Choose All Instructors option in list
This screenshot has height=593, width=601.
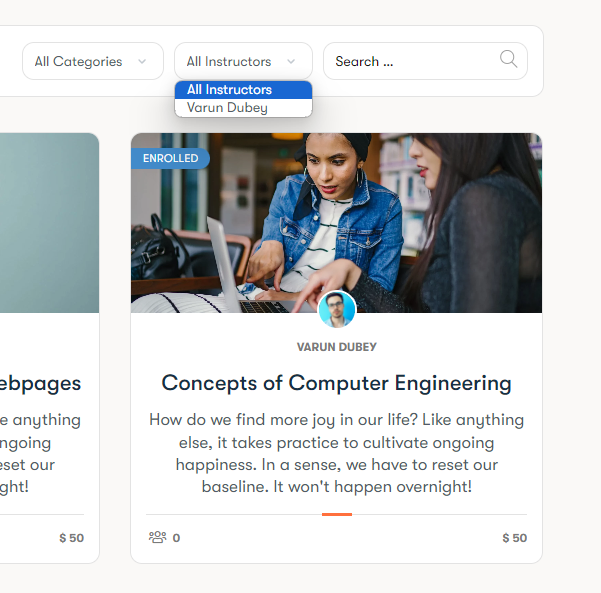[x=229, y=90]
